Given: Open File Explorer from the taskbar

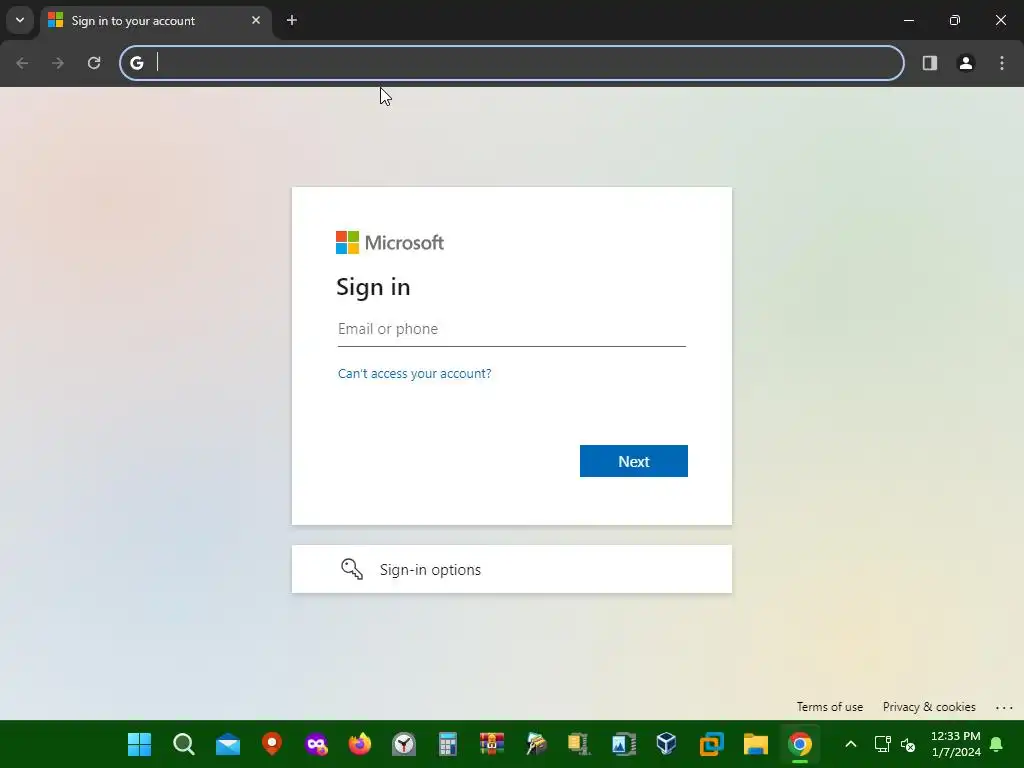Looking at the screenshot, I should click(x=756, y=744).
